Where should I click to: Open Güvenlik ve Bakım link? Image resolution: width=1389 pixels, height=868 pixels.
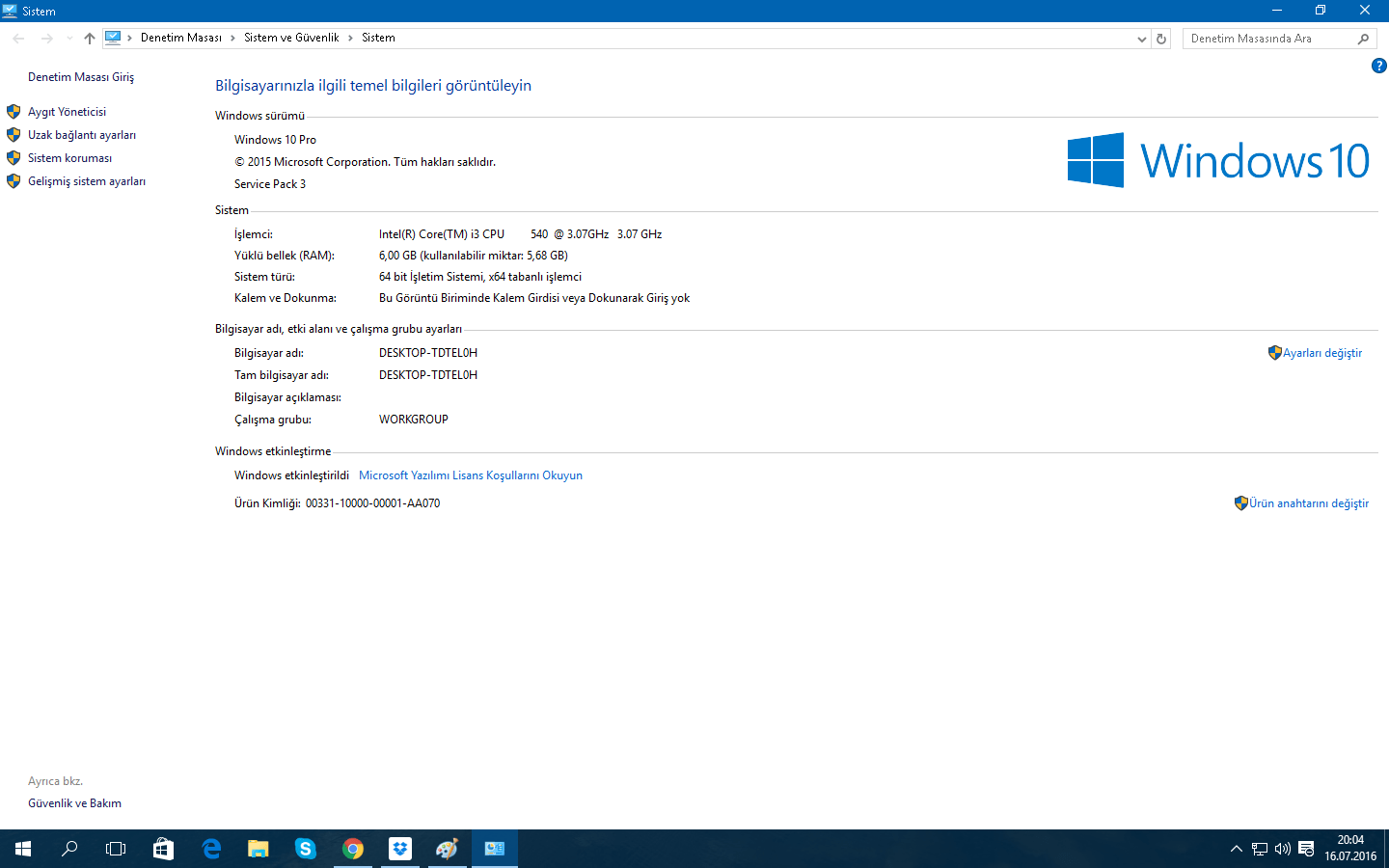(x=74, y=803)
